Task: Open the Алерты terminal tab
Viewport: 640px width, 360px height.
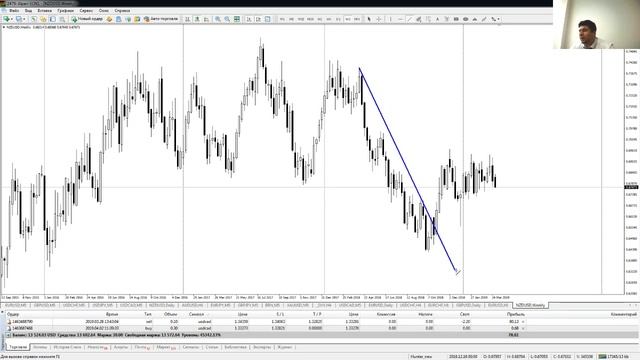Action: point(121,347)
